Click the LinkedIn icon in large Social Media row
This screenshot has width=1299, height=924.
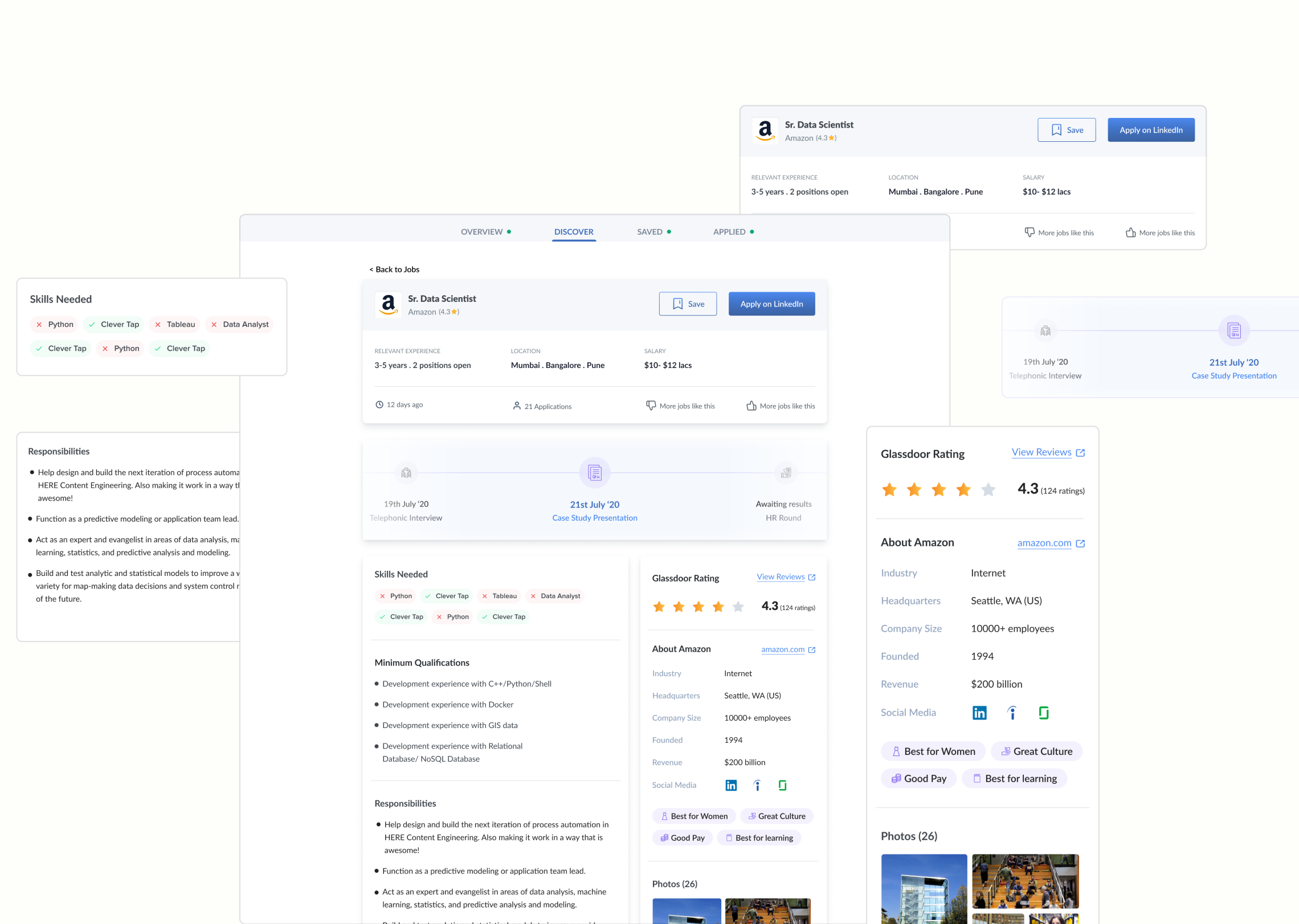pos(979,713)
